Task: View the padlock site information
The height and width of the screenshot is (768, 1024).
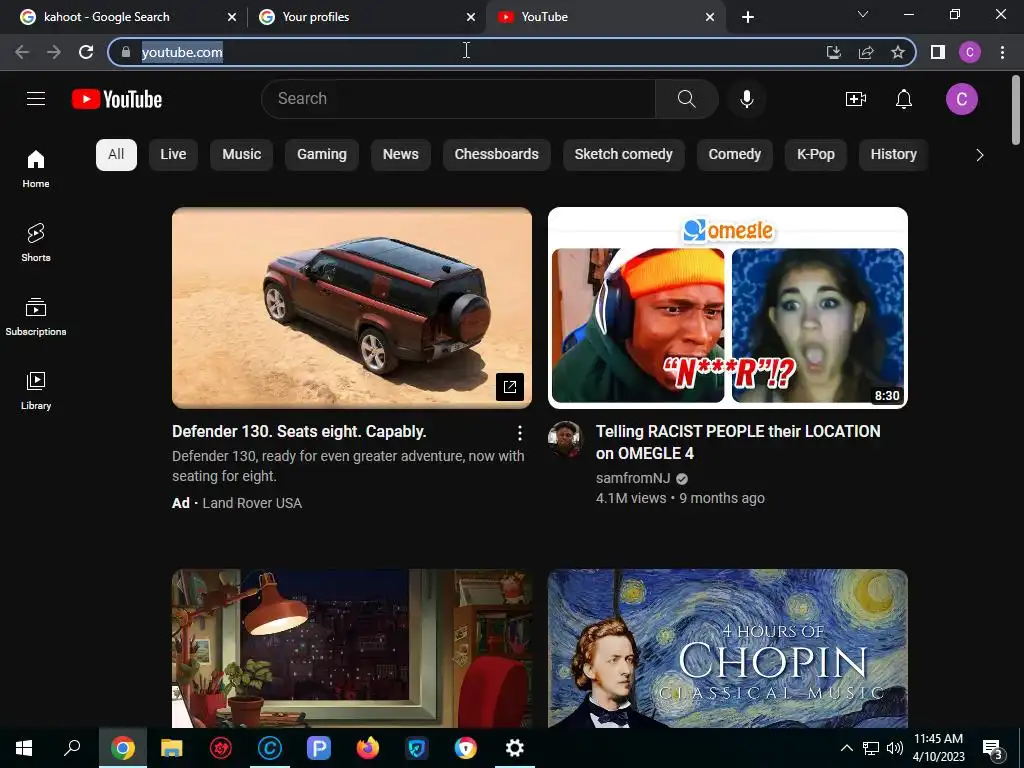Action: [126, 52]
